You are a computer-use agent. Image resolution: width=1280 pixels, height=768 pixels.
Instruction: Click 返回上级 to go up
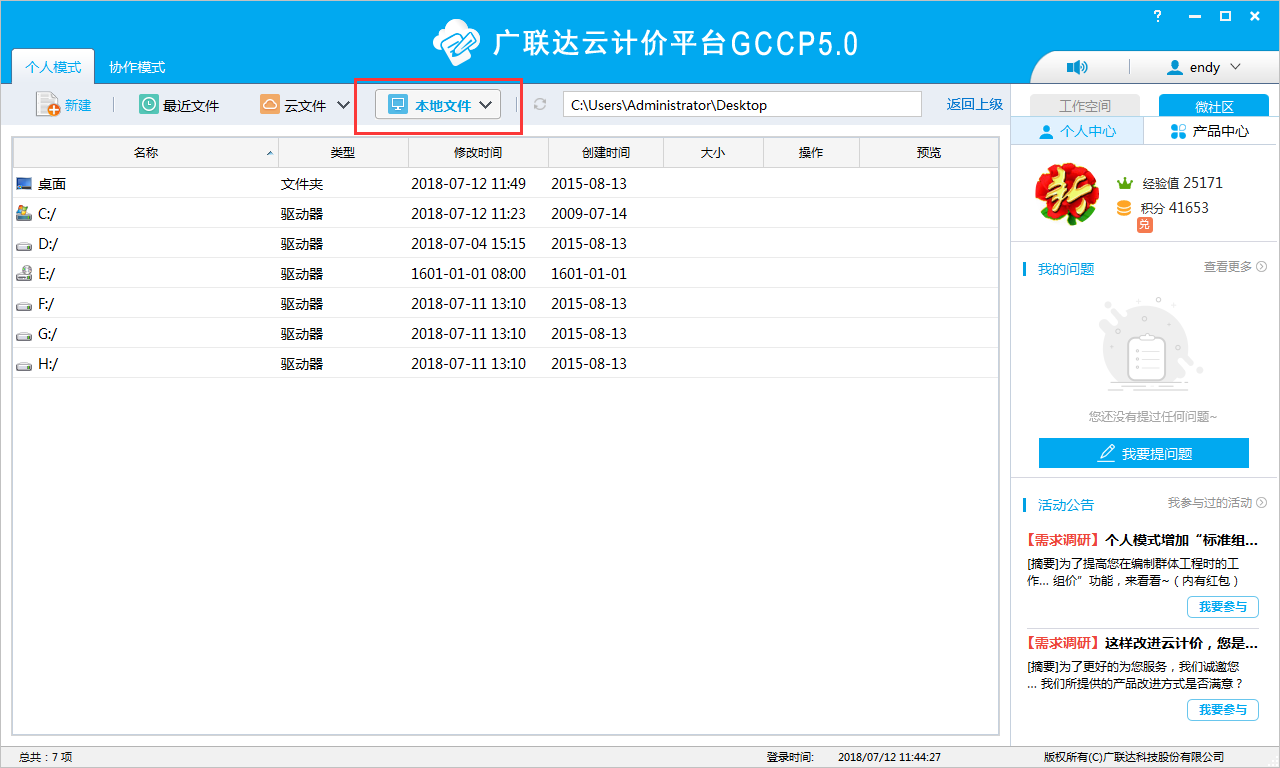pos(975,104)
